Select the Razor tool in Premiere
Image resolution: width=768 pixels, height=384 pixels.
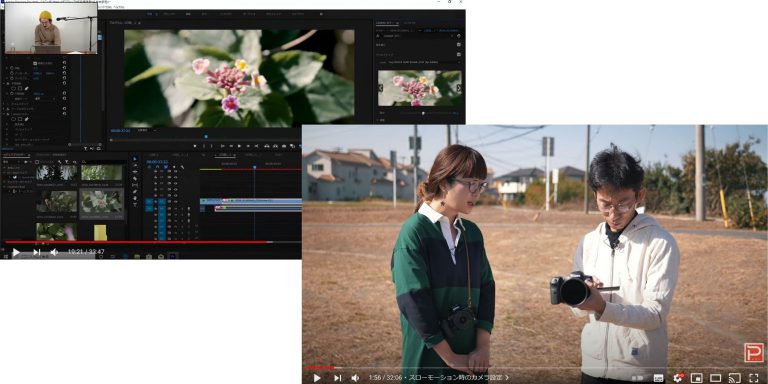(135, 179)
